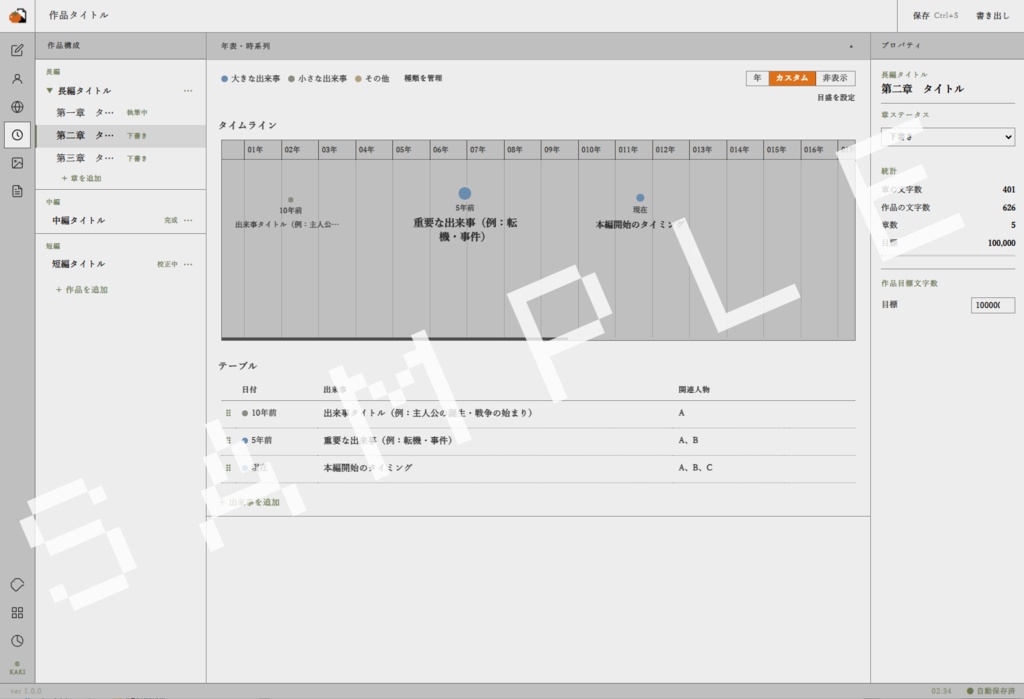Viewport: 1024px width, 699px height.
Task: Click the 自動保存済 status bar indicator
Action: click(991, 691)
